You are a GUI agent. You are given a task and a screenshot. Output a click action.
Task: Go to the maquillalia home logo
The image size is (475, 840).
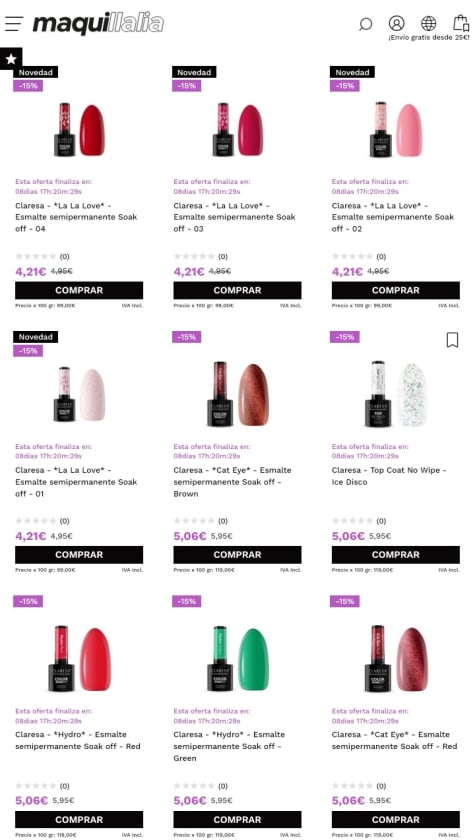tap(99, 24)
